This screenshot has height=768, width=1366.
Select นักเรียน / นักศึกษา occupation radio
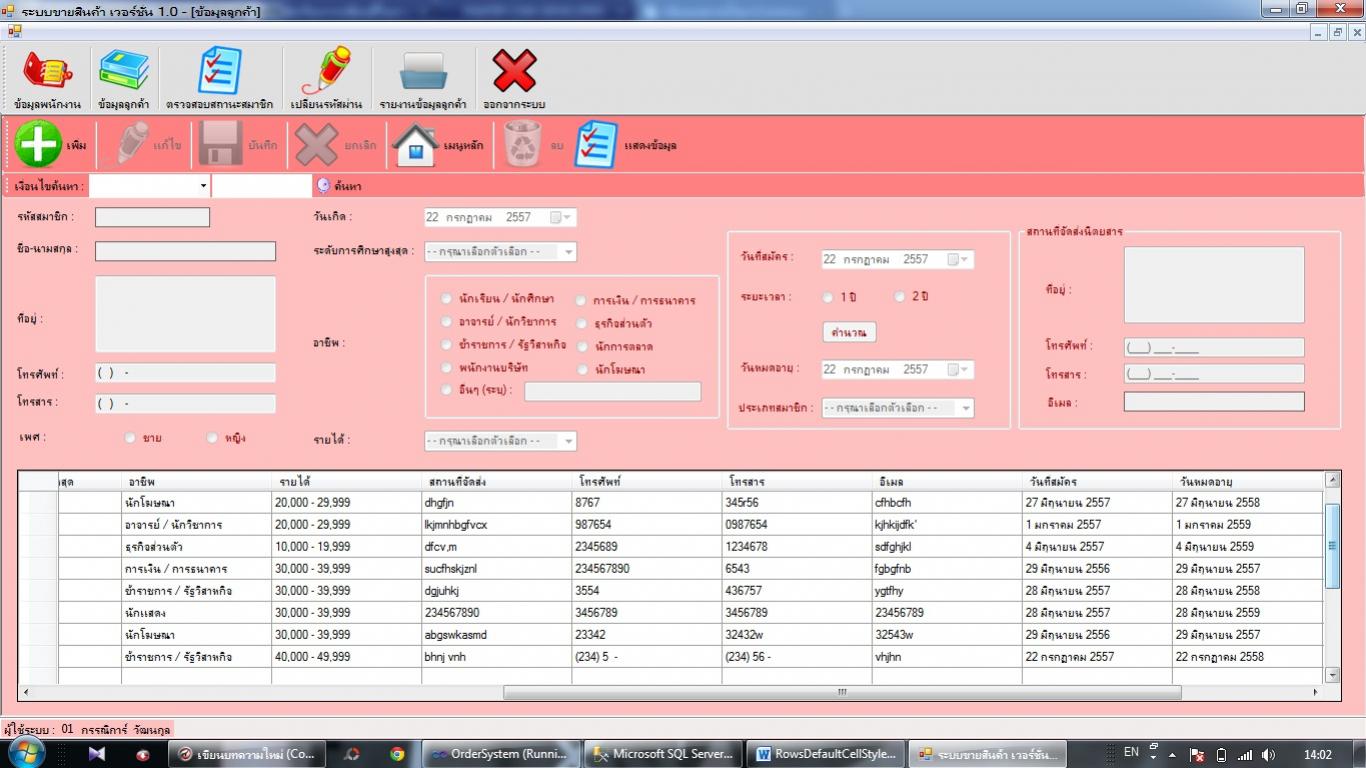tap(446, 298)
